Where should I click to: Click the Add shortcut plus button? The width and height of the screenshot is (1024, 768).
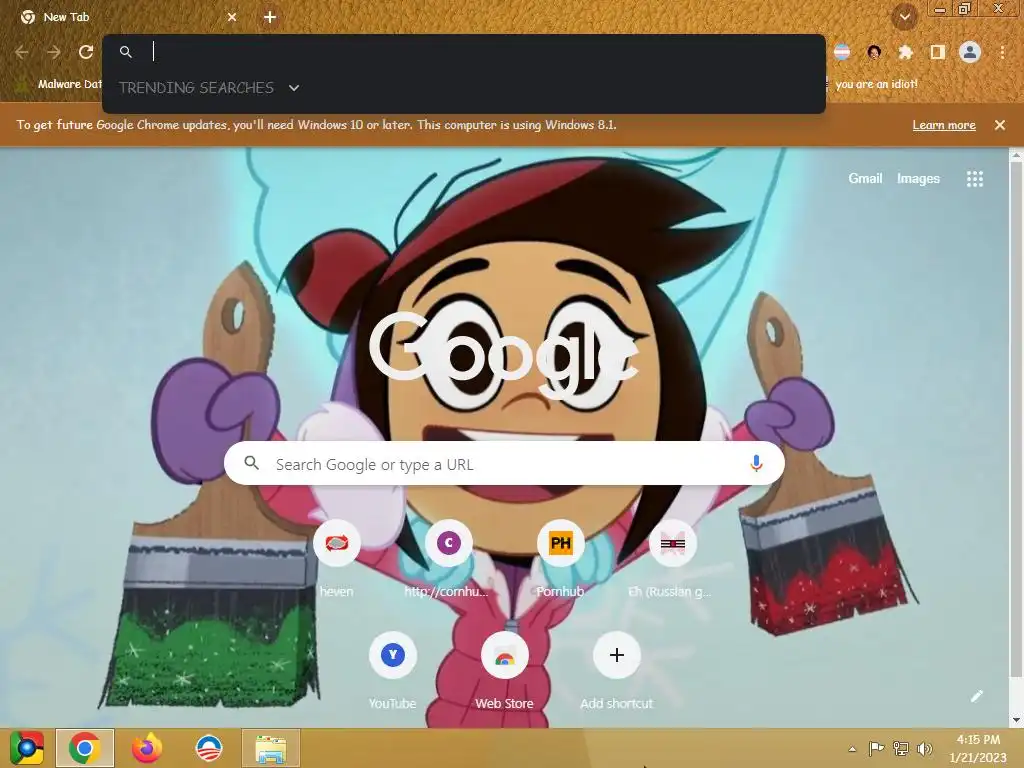point(616,655)
